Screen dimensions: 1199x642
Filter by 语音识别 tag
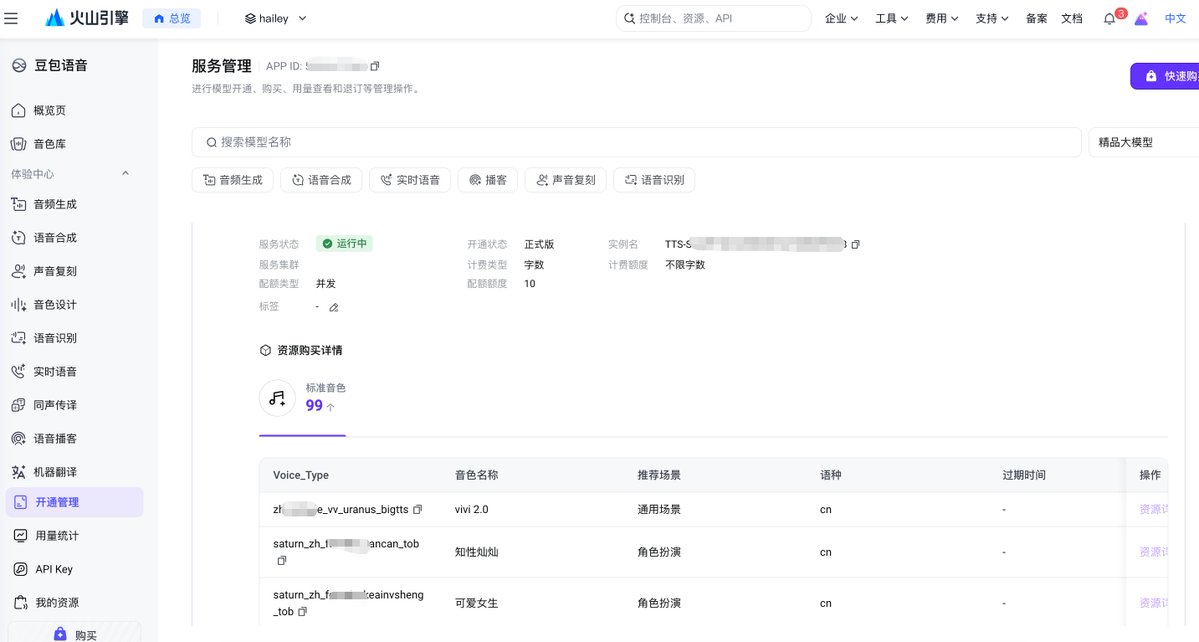pyautogui.click(x=655, y=180)
